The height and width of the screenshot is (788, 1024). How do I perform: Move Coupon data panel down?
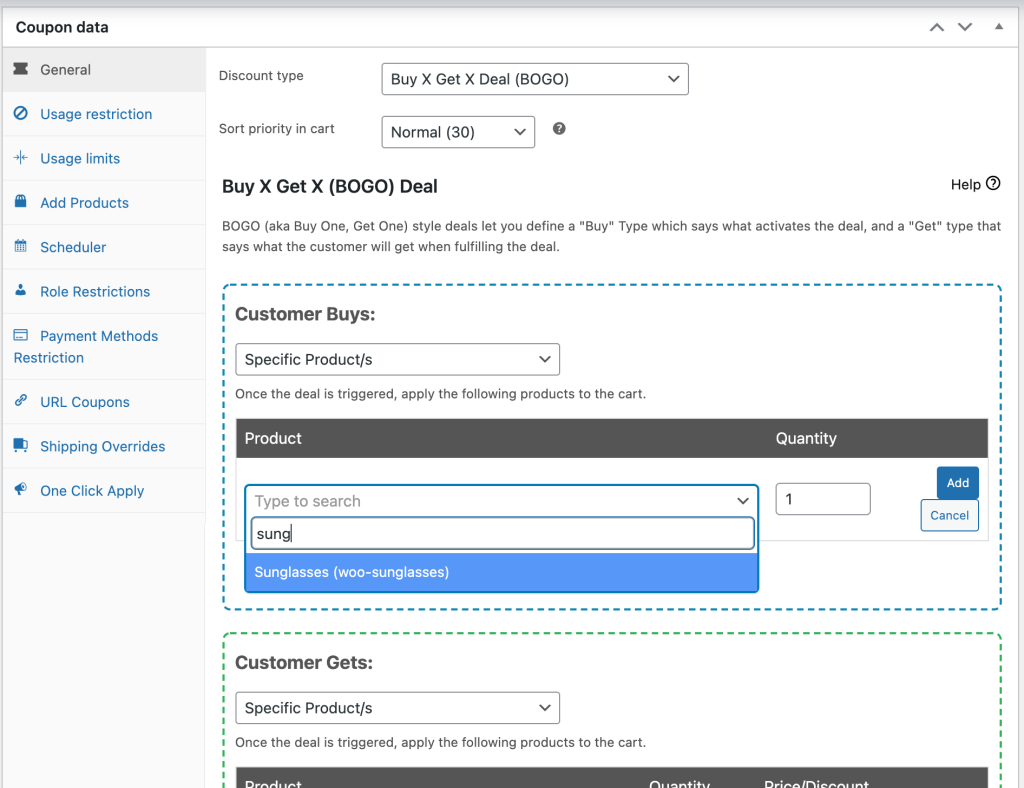(x=965, y=27)
